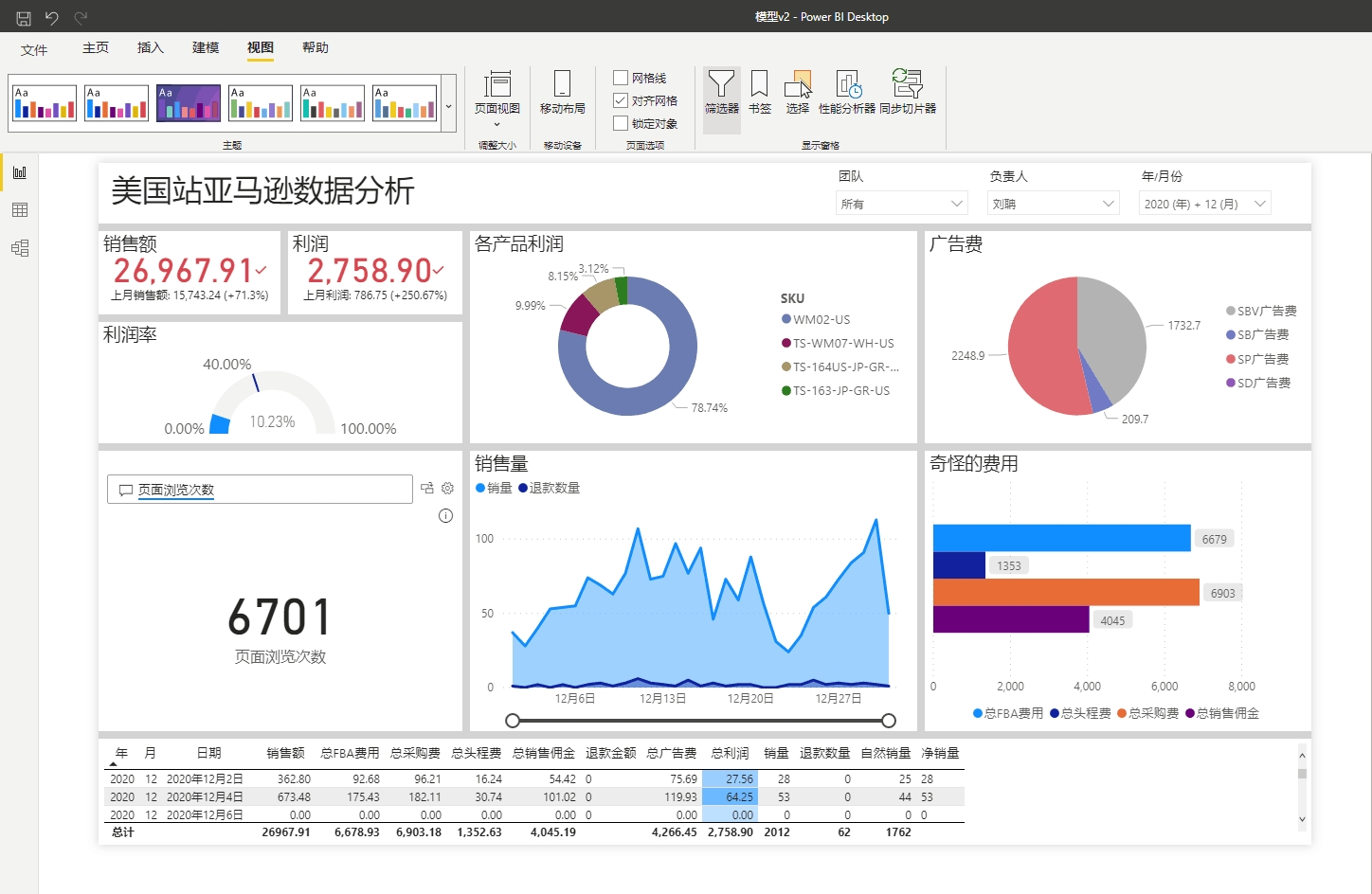The width and height of the screenshot is (1372, 894).
Task: Disable the 对齐网格 snap-to-grid checkbox
Action: click(x=621, y=100)
